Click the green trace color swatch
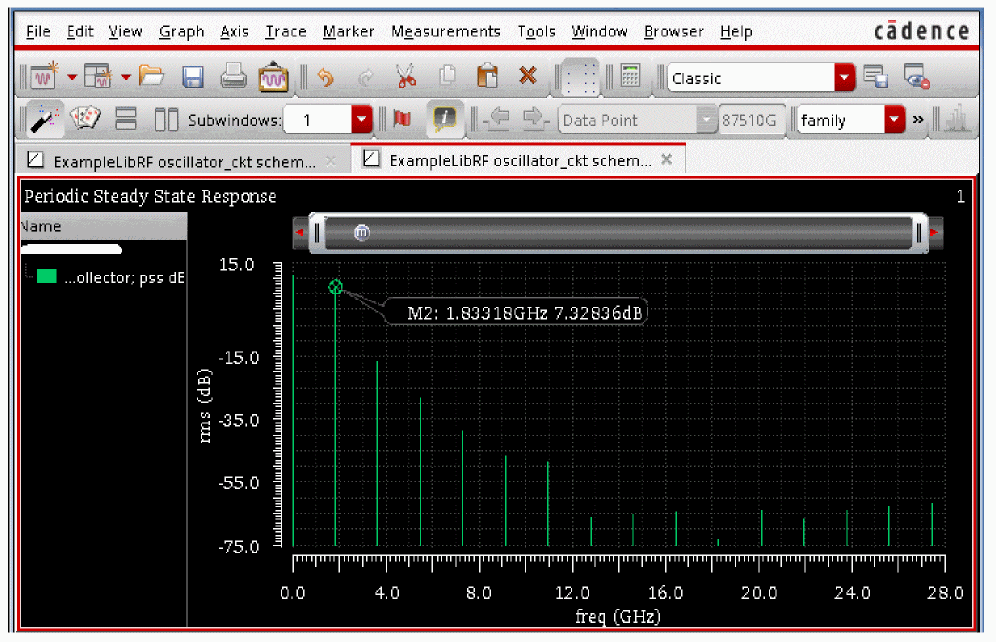This screenshot has width=996, height=642. 47,277
